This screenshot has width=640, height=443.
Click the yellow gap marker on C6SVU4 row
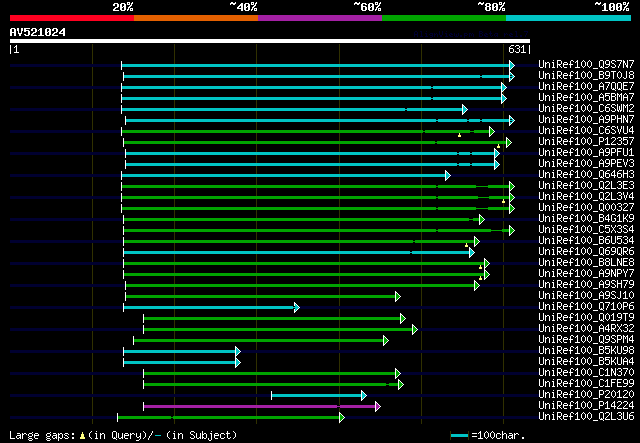click(x=460, y=135)
